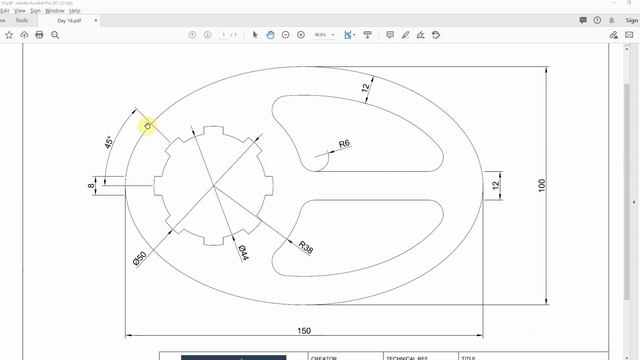Open the sign document tool

(x=420, y=35)
